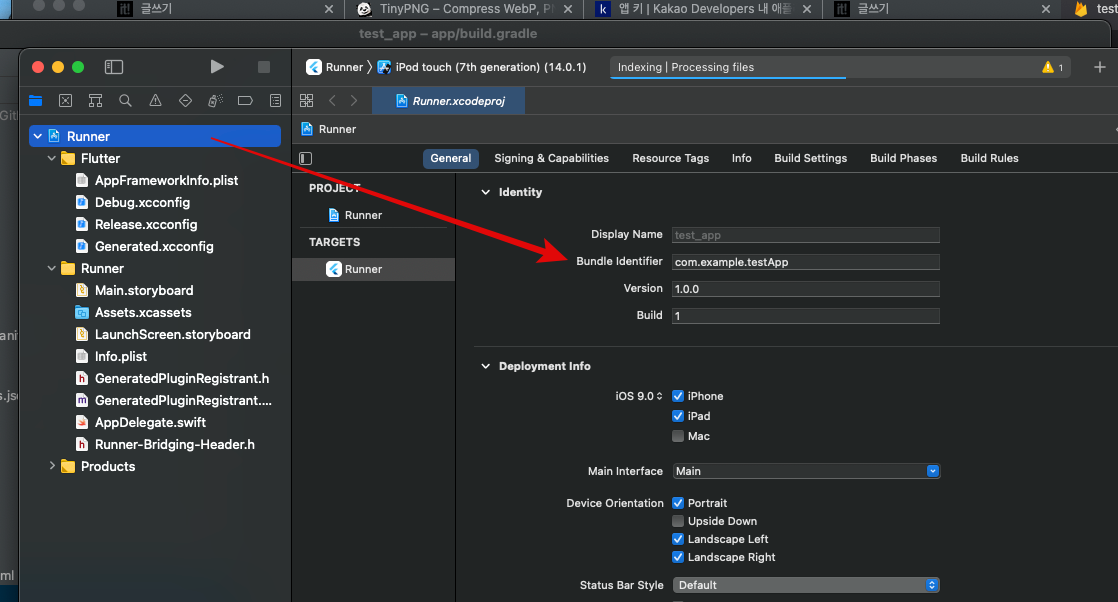Uncheck Landscape Right orientation
The image size is (1118, 602).
(678, 557)
